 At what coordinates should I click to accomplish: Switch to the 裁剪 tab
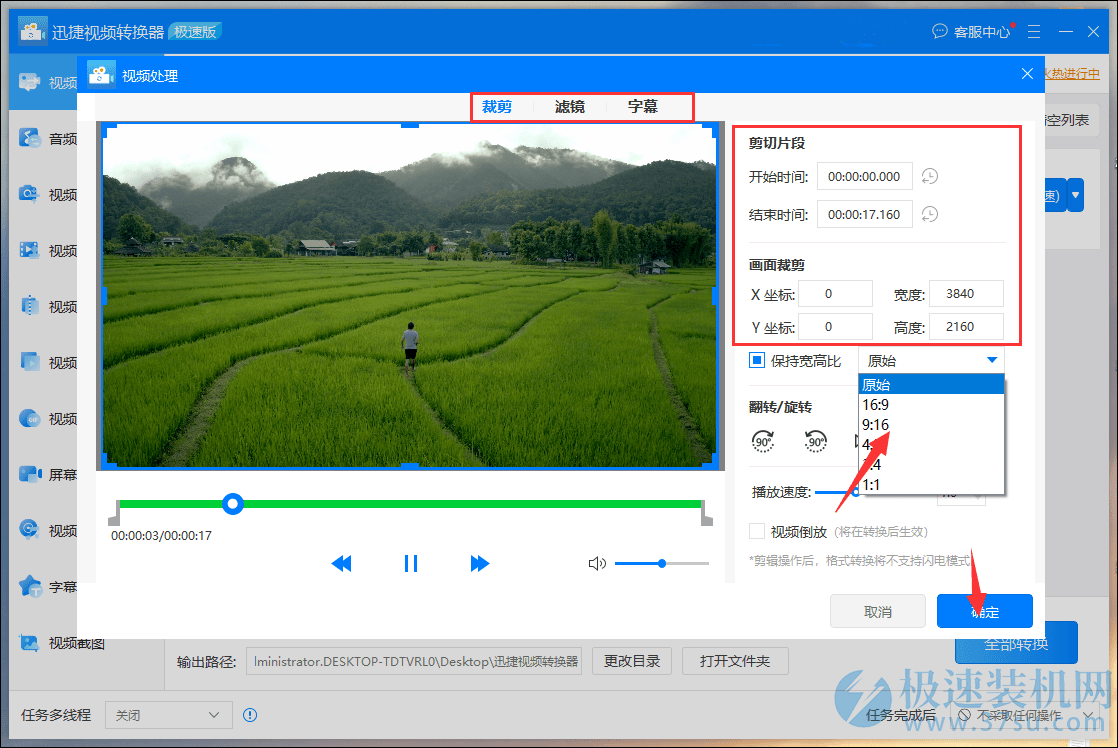tap(497, 107)
